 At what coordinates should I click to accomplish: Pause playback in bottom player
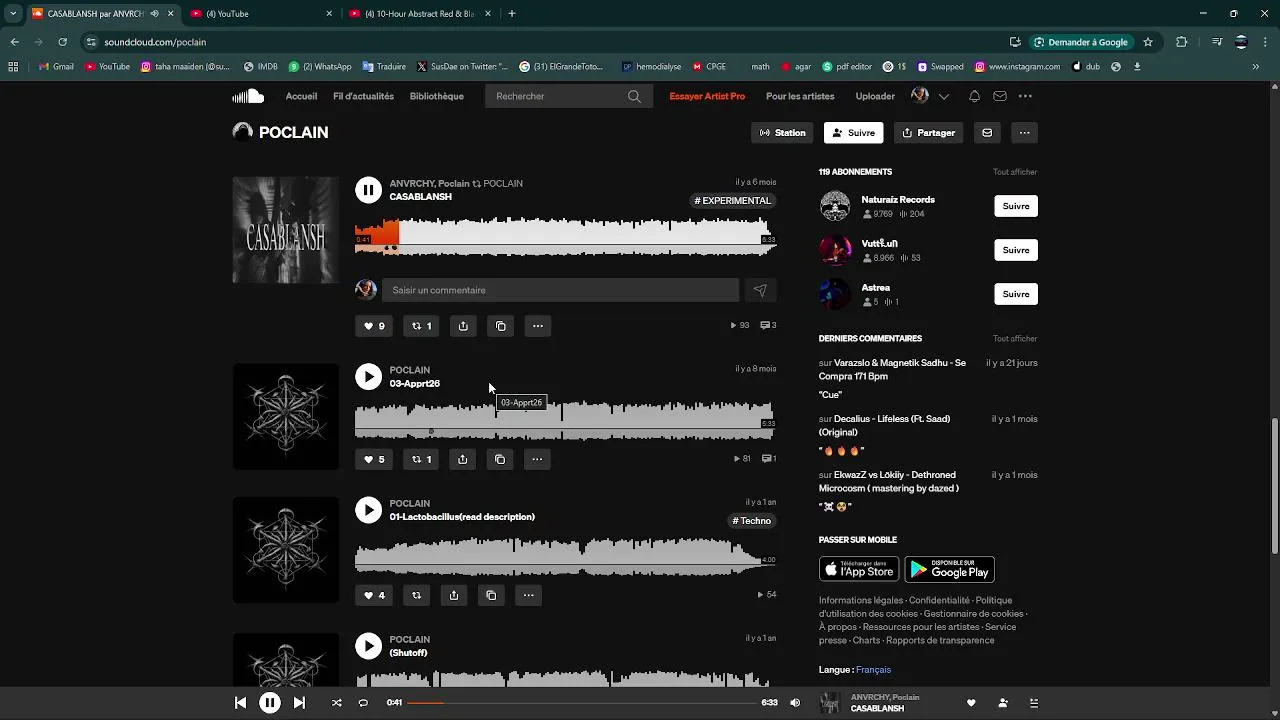270,703
